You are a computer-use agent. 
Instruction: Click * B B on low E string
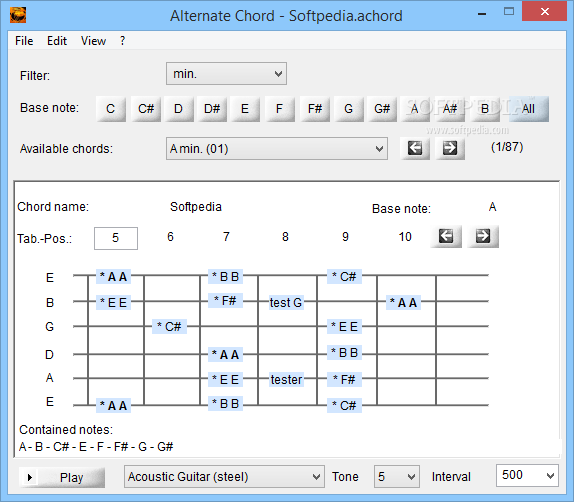226,404
